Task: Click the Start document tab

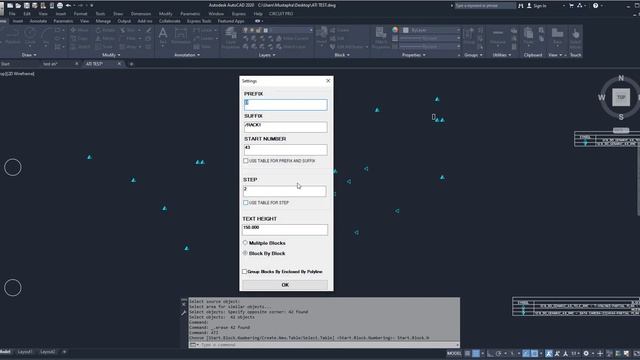Action: tap(6, 64)
